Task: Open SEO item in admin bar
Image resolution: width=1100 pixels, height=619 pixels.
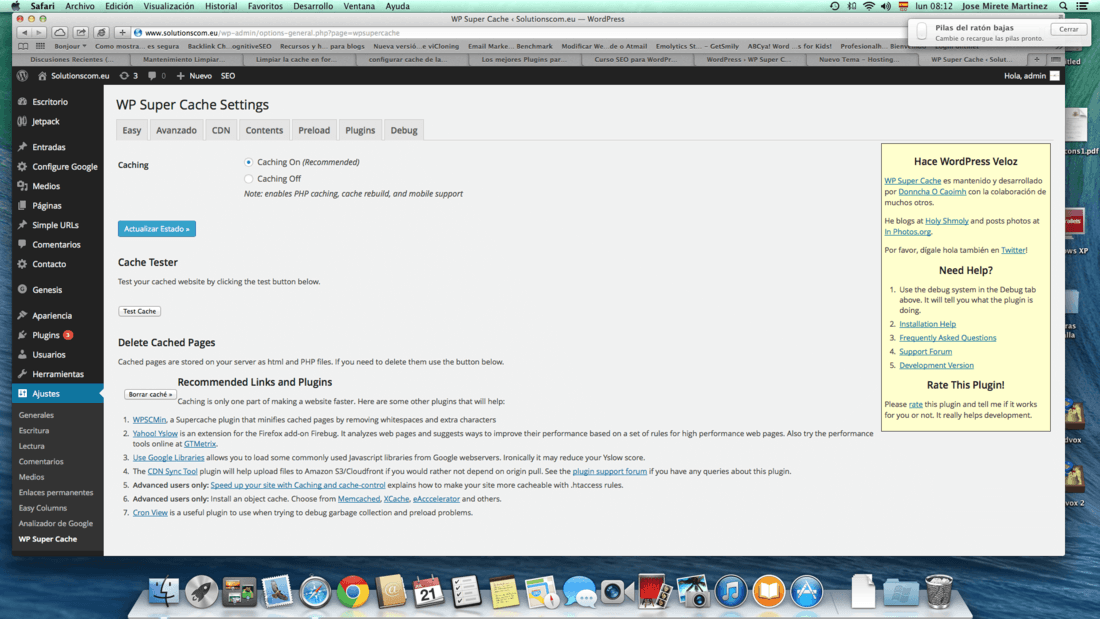Action: point(228,76)
